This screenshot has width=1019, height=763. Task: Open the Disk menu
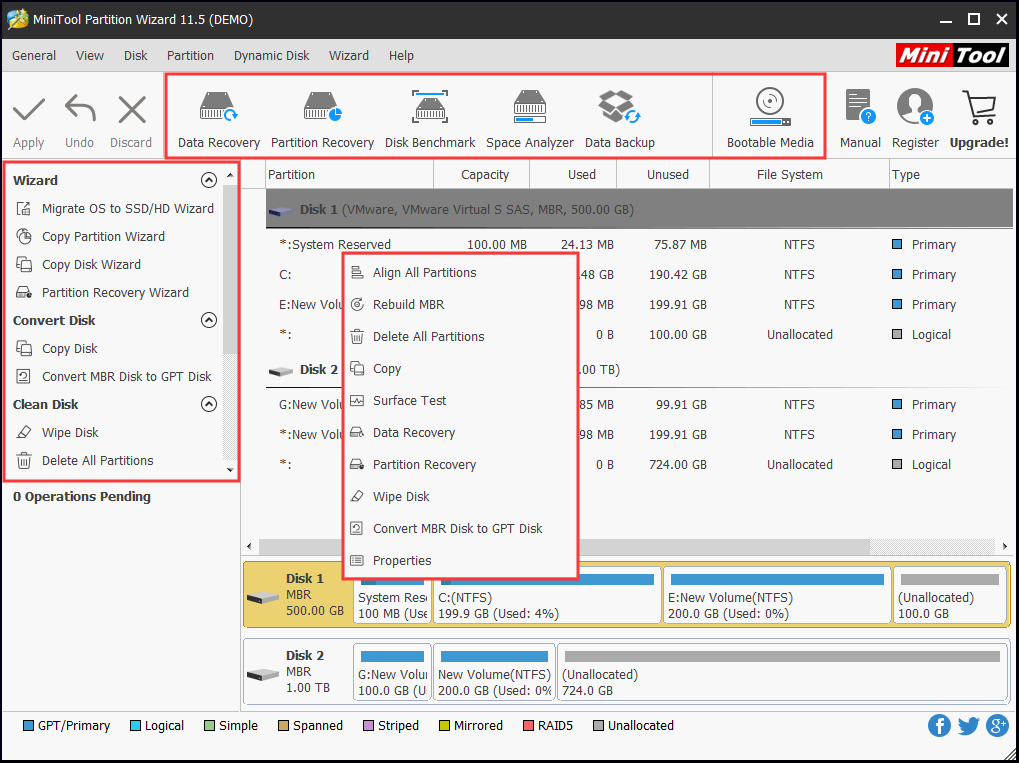click(136, 56)
